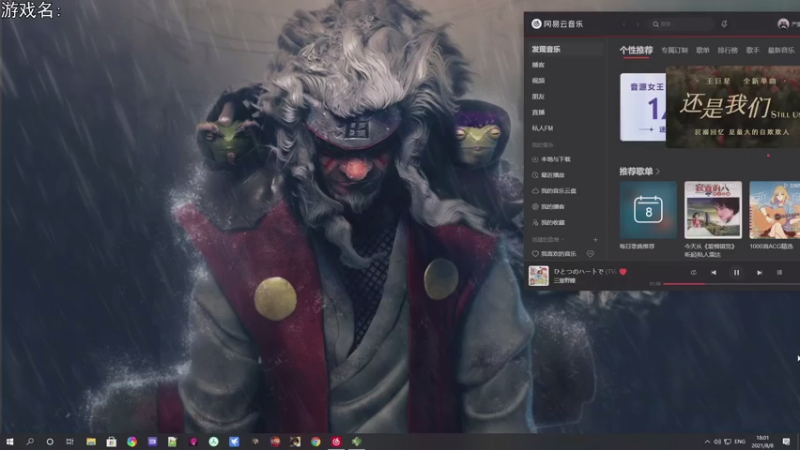Switch to the 个性推荐 tab
The image size is (800, 450).
(636, 50)
